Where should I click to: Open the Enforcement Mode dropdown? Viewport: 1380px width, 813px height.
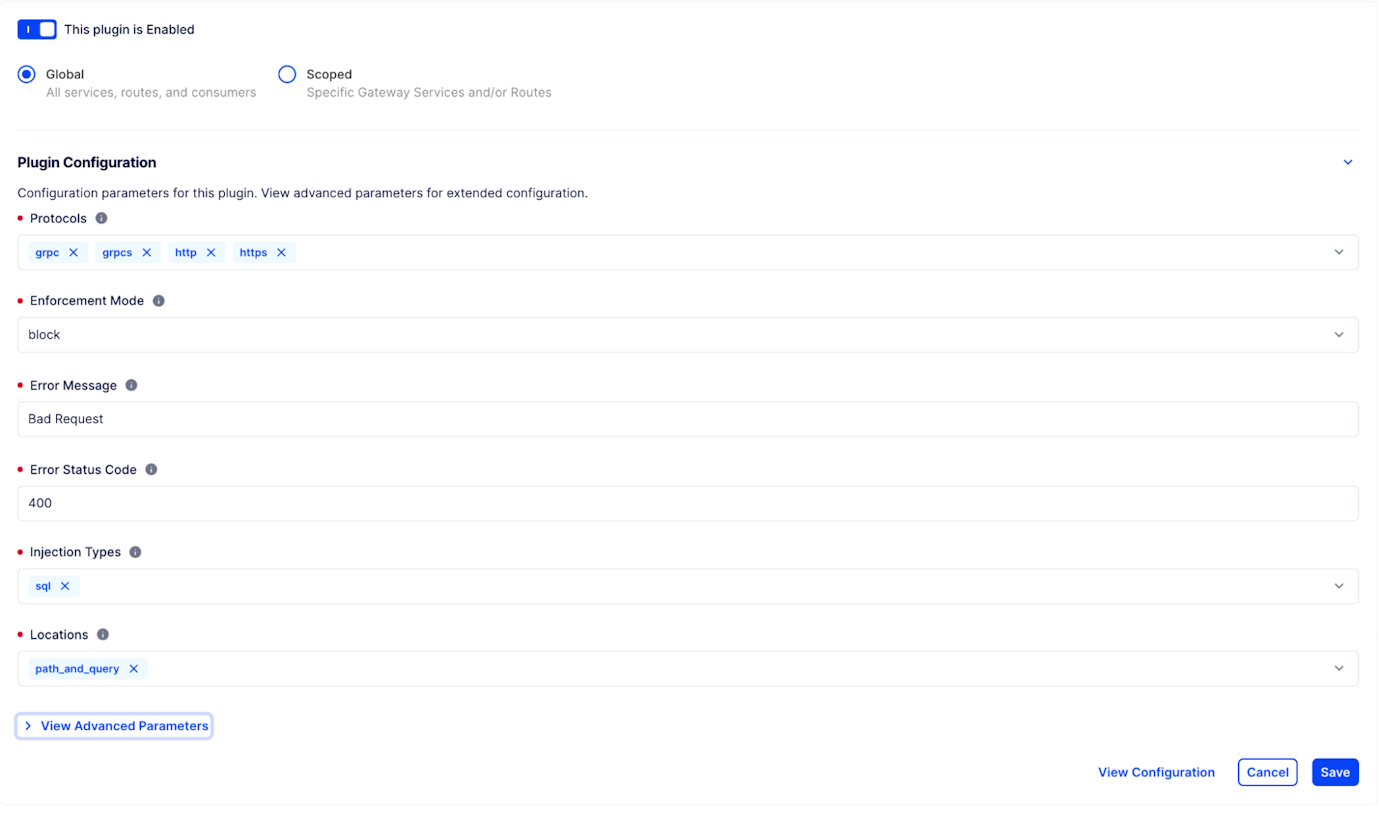click(x=1339, y=334)
